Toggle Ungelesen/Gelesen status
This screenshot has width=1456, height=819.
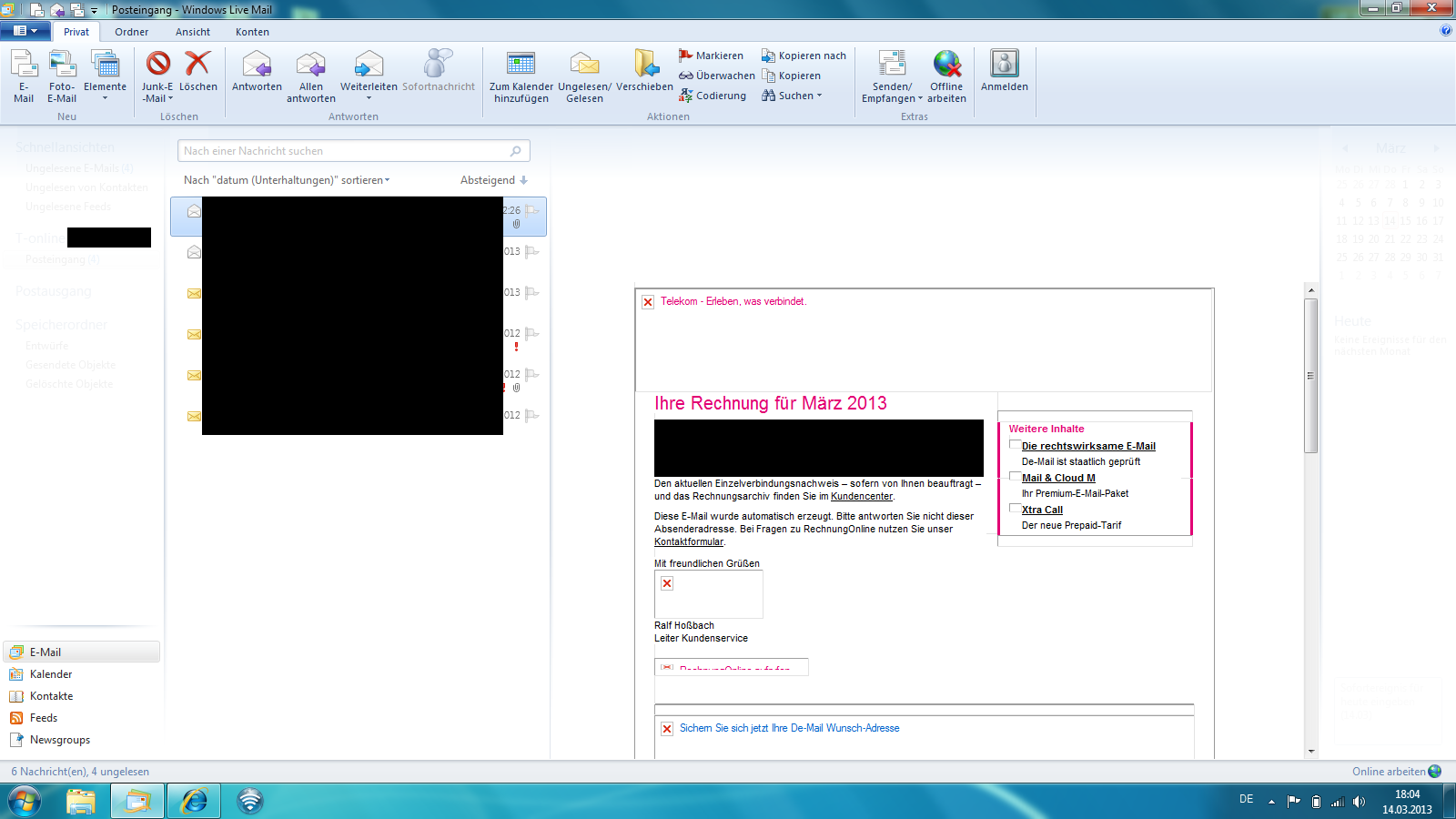(x=584, y=76)
